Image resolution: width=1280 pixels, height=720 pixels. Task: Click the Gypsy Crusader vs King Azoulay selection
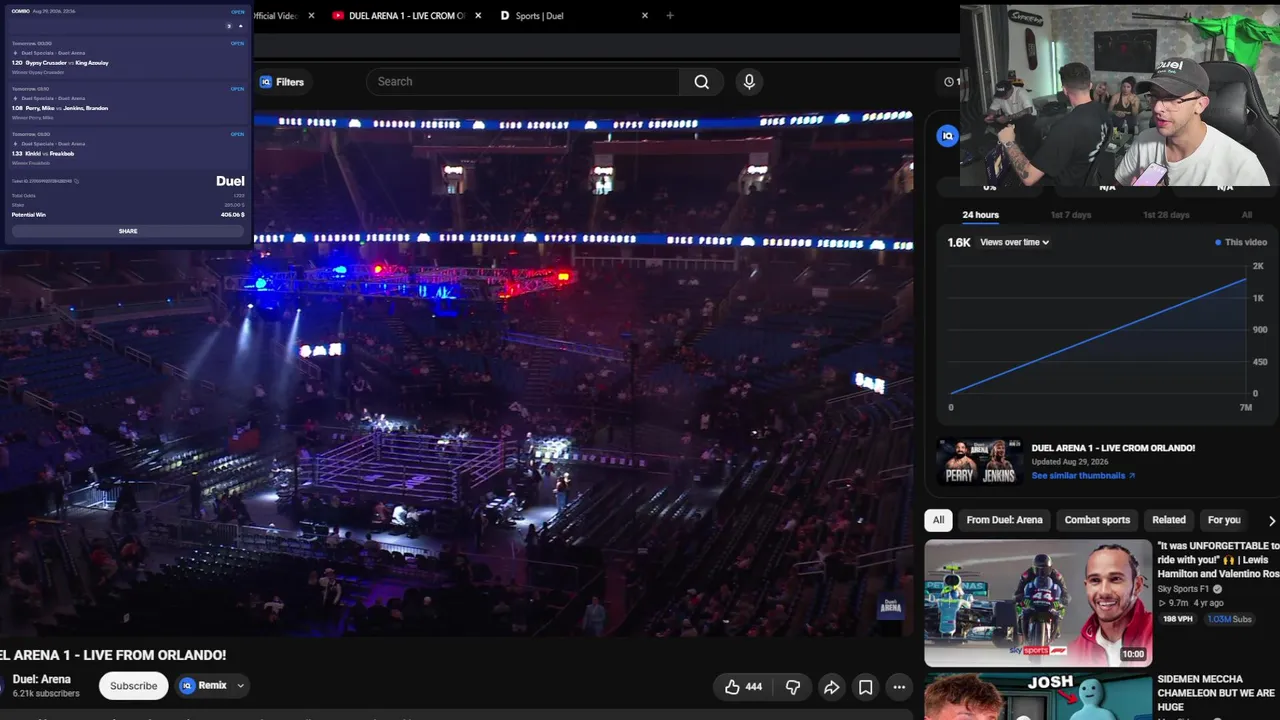(x=60, y=63)
